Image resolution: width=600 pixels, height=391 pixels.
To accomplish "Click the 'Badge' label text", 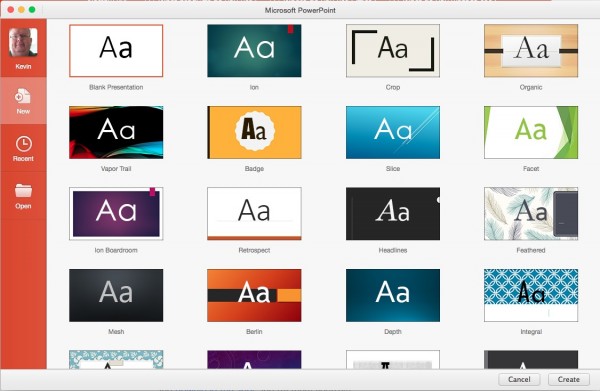I will (254, 169).
